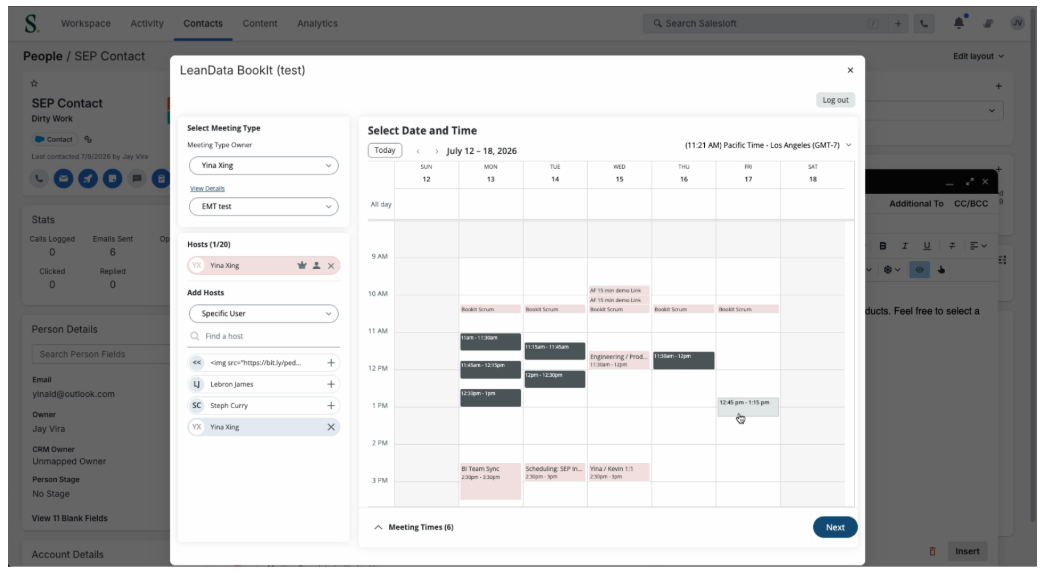Open the Edit layout dropdown
This screenshot has height=573, width=1046.
point(978,56)
